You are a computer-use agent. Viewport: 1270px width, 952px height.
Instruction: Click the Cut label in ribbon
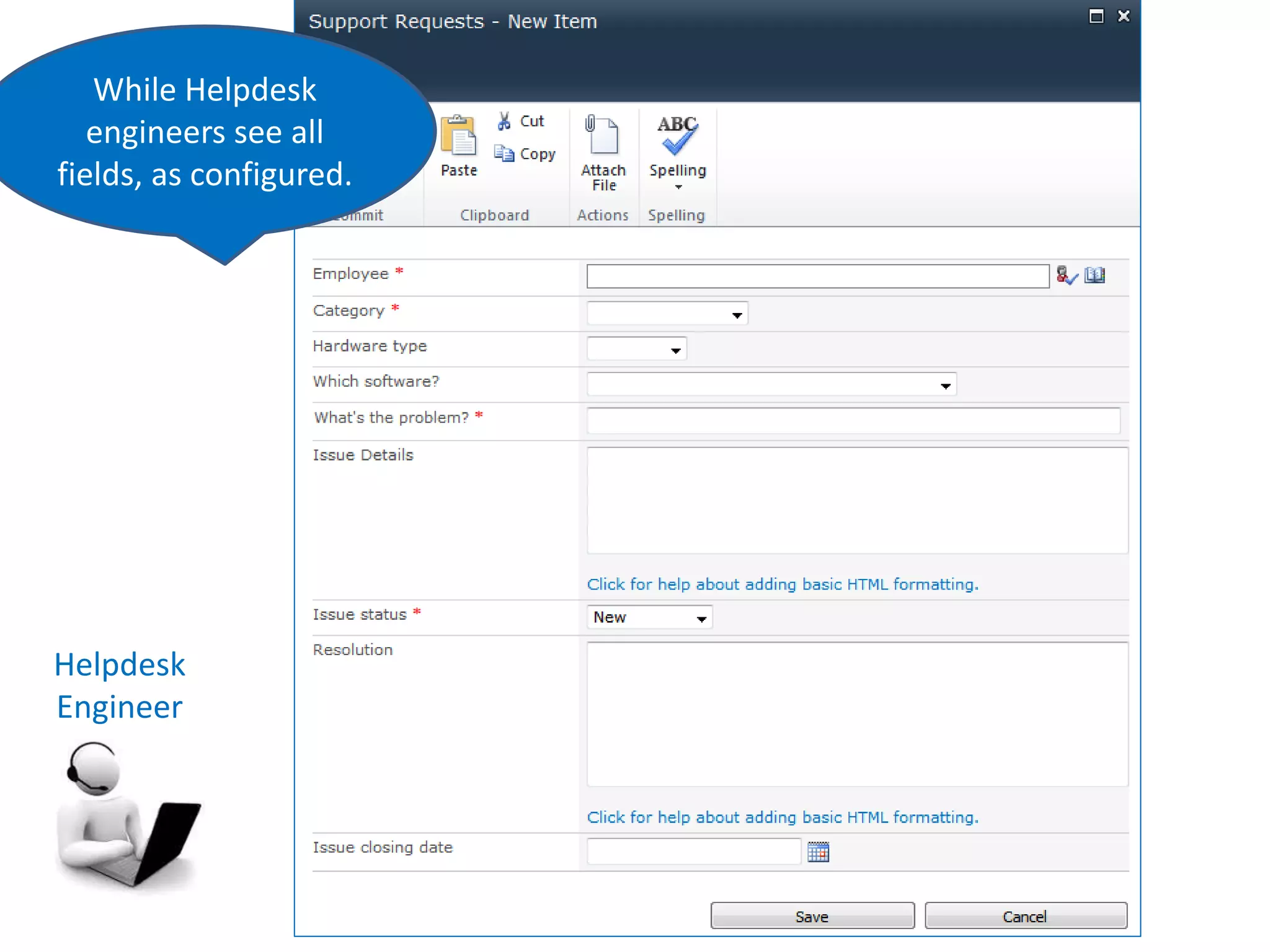click(532, 121)
